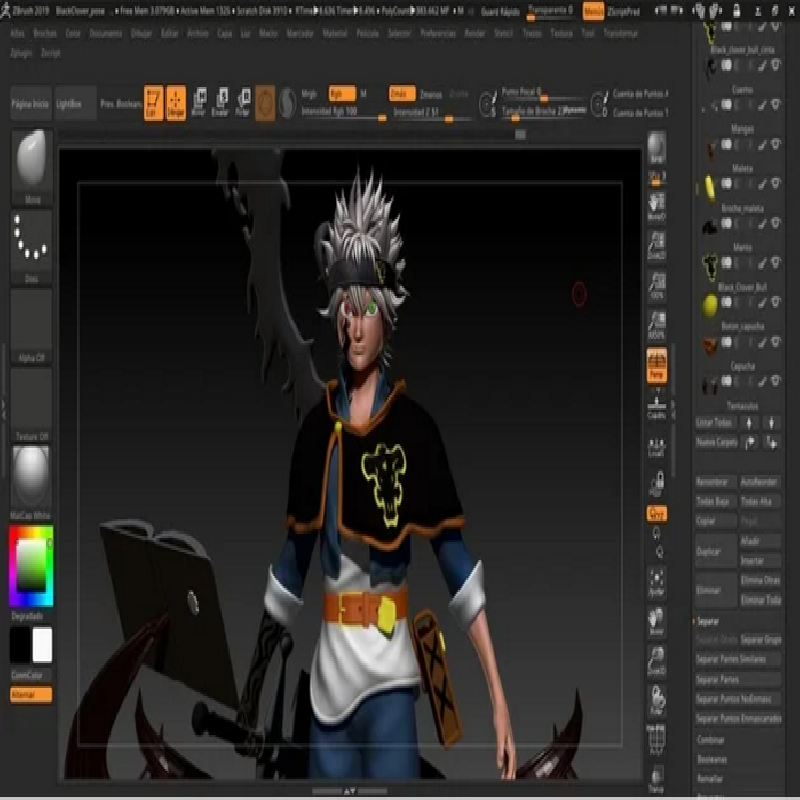Toggle Local symmetry button on right shelf
Screen dimensions: 800x800
point(657,446)
